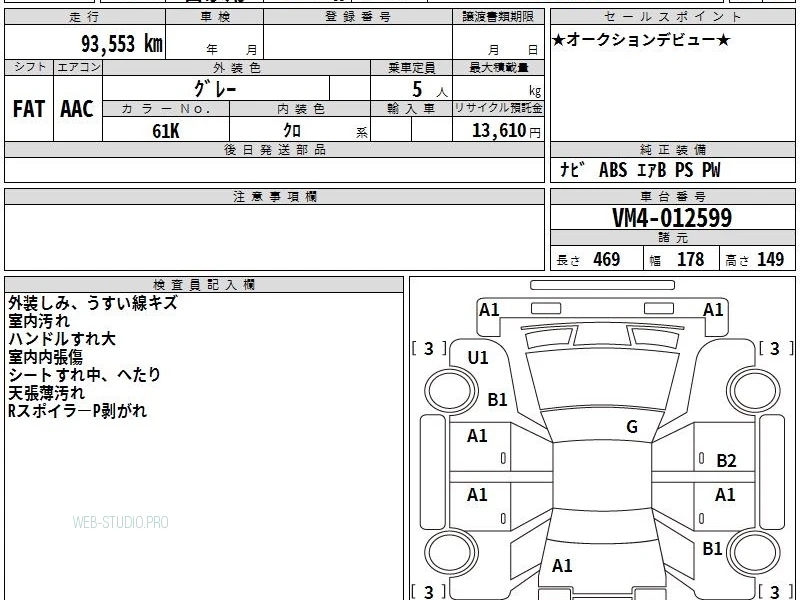Select the height value 高さ 149
This screenshot has width=800, height=600.
[x=754, y=259]
